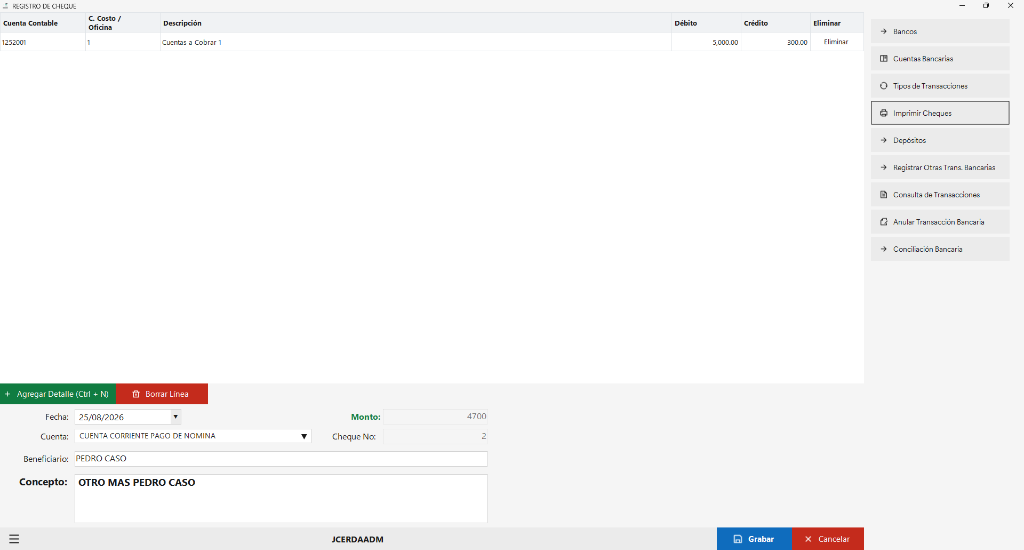Click the C. Costo / Oficina cell value 1
This screenshot has width=1024, height=550.
pos(123,42)
